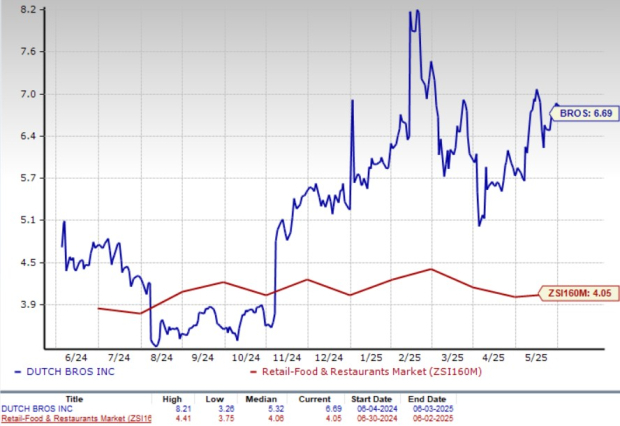The height and width of the screenshot is (426, 620).
Task: Click the Current column header
Action: pyautogui.click(x=315, y=399)
